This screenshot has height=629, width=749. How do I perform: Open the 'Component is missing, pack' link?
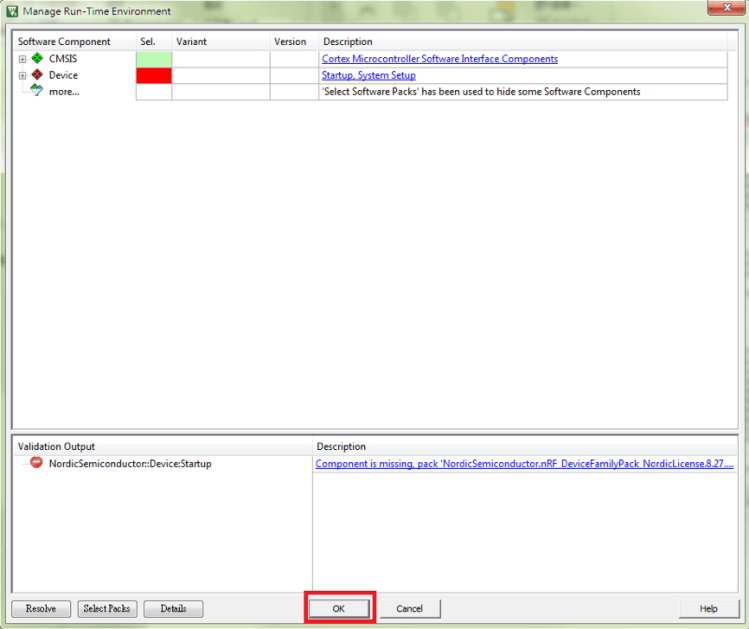coord(524,464)
